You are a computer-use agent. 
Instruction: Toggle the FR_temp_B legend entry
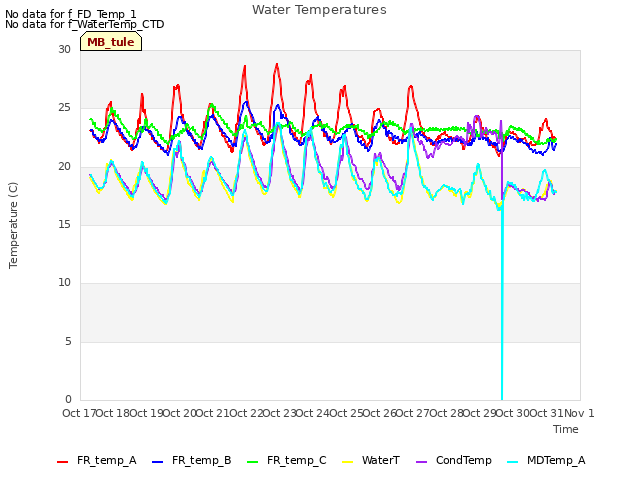pyautogui.click(x=192, y=461)
